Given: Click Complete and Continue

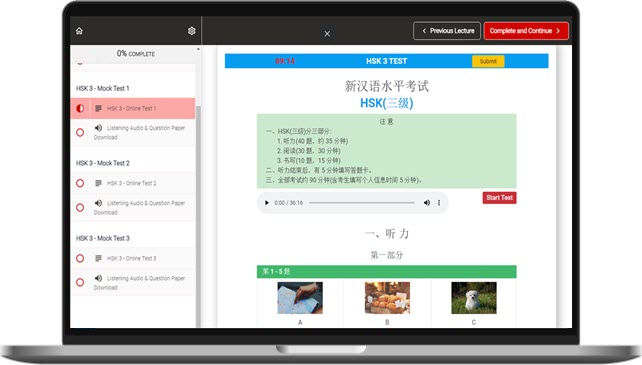Looking at the screenshot, I should tap(526, 31).
